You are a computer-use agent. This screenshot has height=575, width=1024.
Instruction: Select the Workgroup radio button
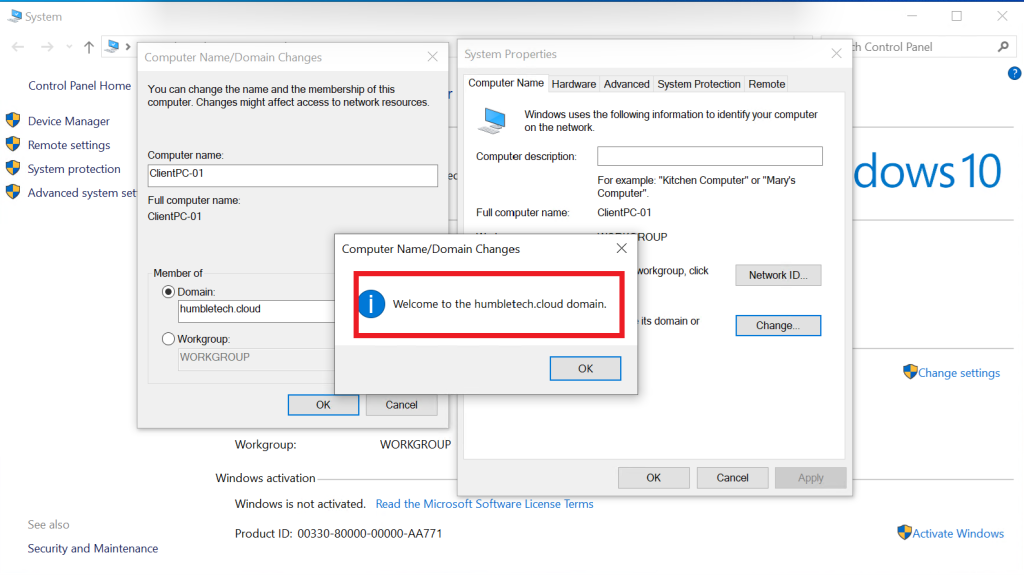click(x=168, y=340)
